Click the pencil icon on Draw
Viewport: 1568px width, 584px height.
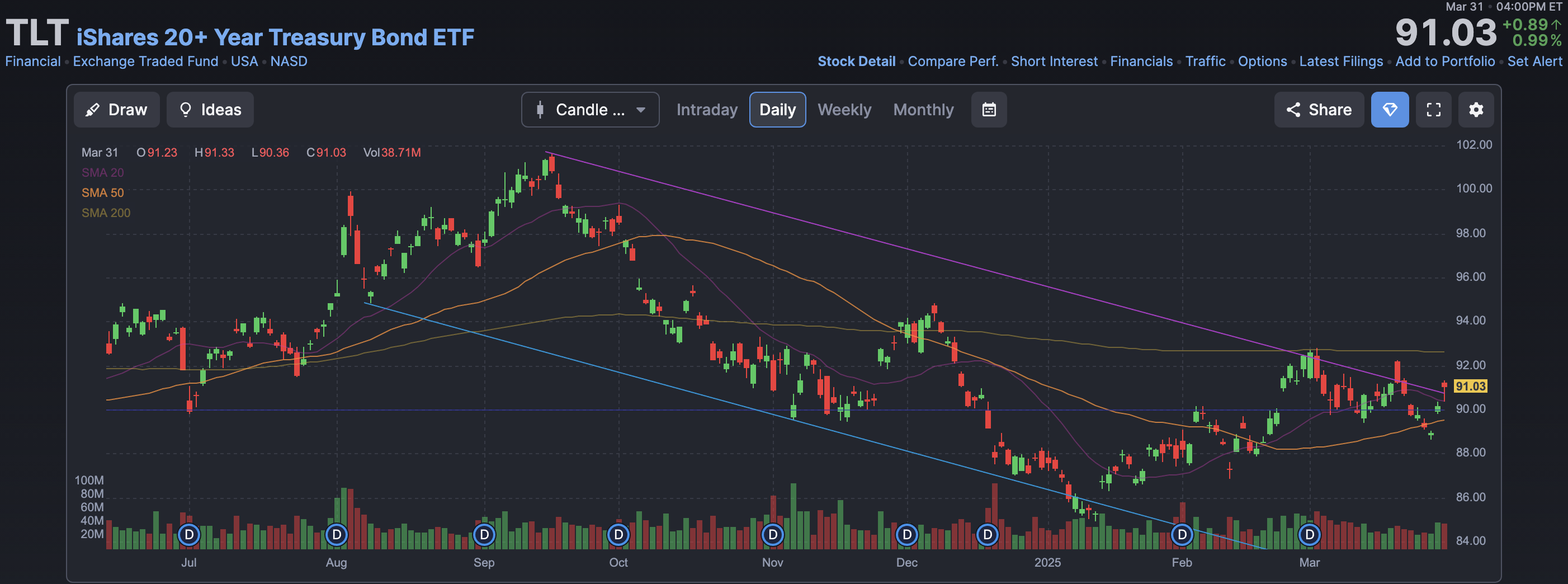(x=92, y=110)
